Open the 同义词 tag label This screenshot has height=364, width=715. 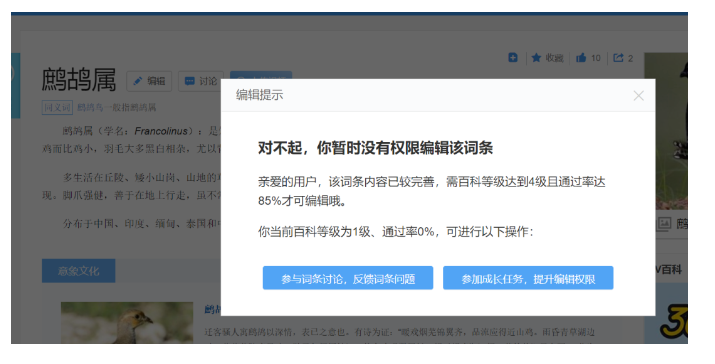(x=57, y=108)
